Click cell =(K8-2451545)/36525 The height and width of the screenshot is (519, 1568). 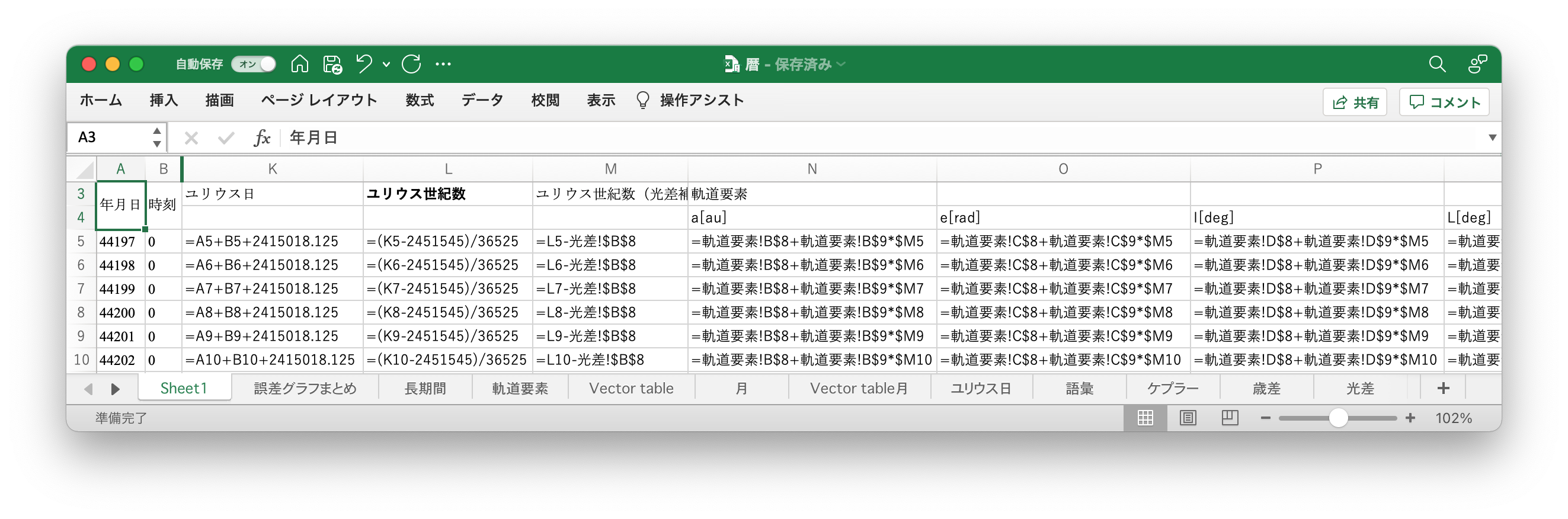[447, 313]
